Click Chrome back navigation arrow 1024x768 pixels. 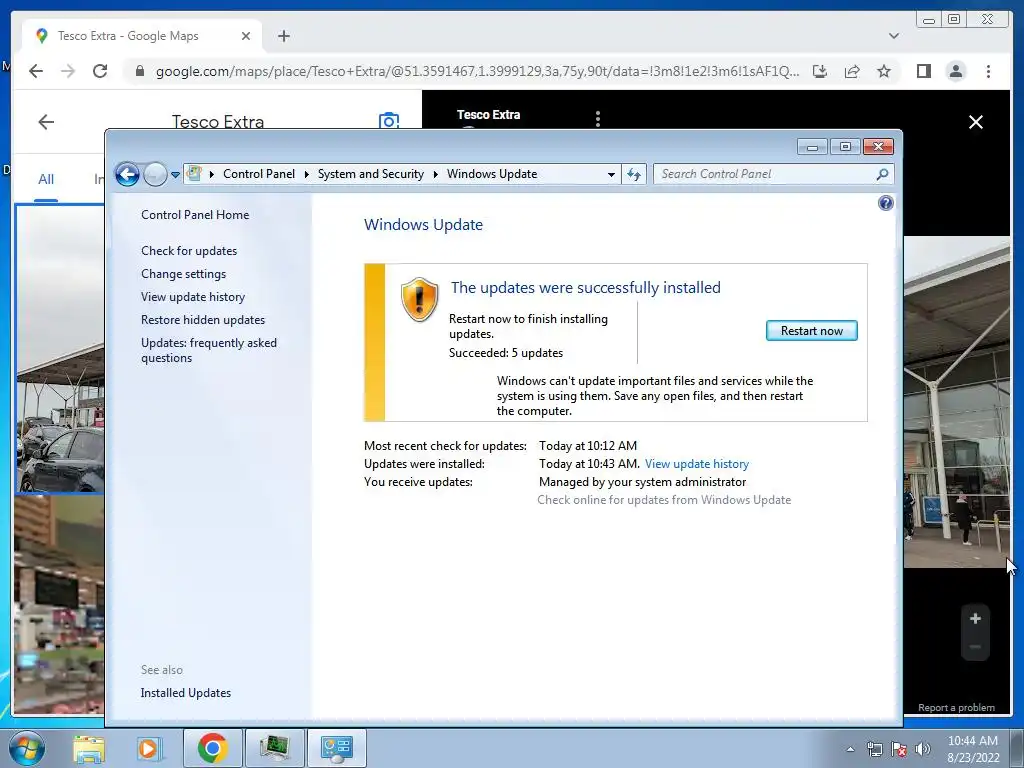coord(36,71)
